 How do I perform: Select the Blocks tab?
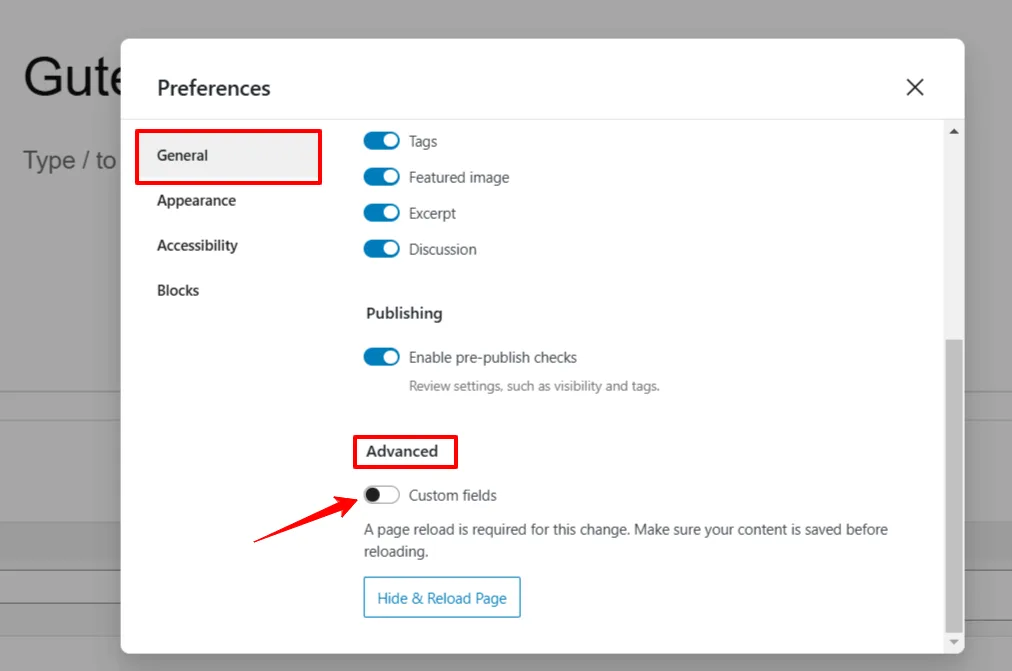[178, 291]
